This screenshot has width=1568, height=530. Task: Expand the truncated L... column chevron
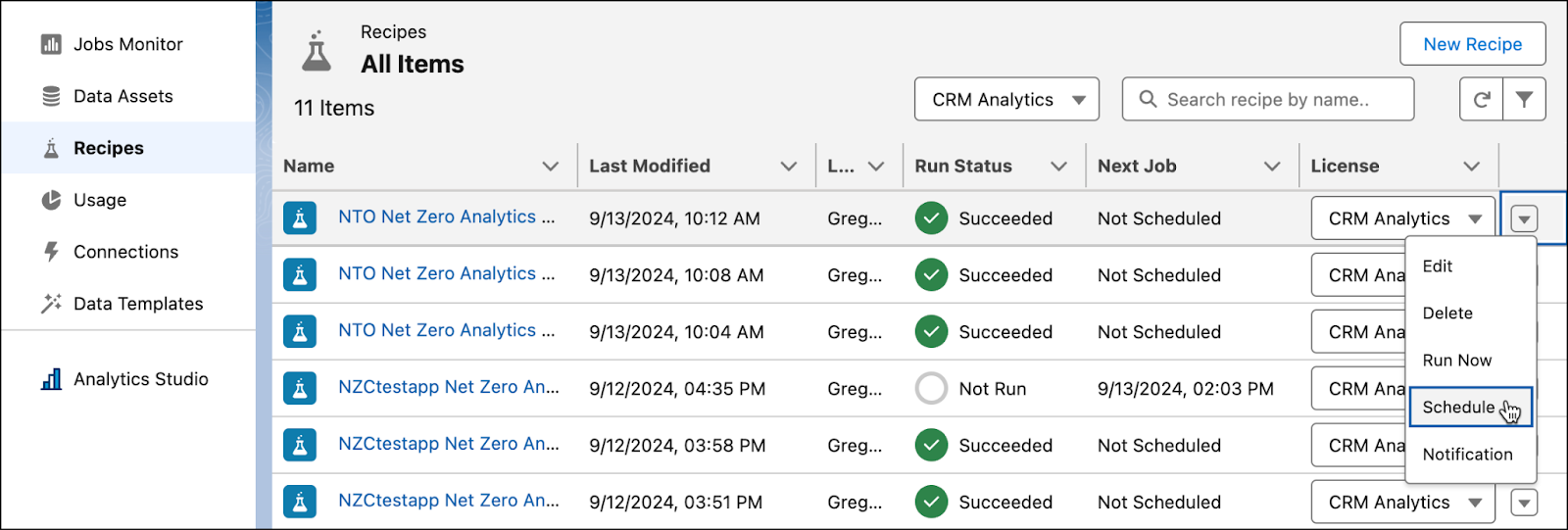click(x=876, y=167)
